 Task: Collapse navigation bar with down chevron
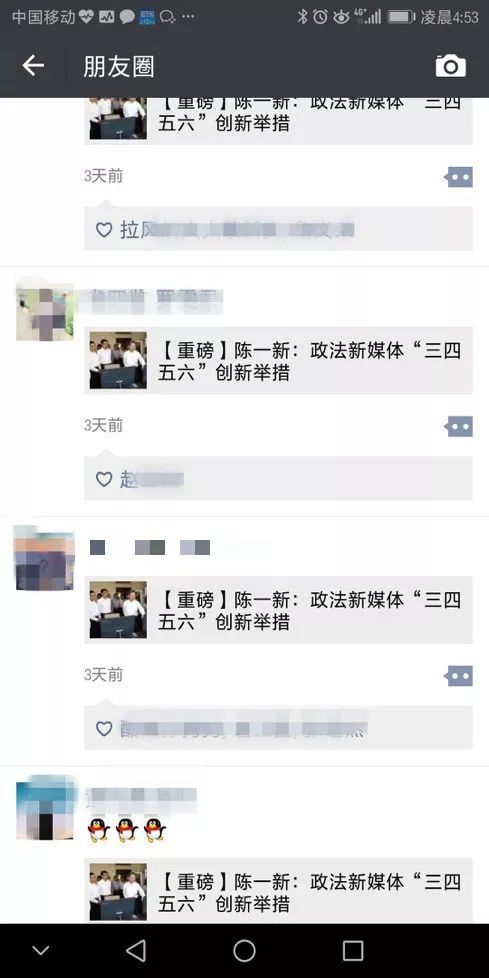point(41,951)
